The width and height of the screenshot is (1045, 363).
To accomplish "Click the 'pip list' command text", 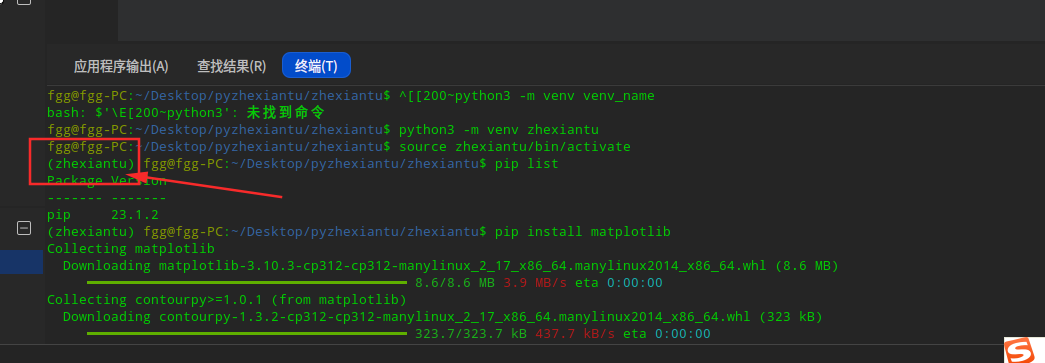I will click(526, 163).
